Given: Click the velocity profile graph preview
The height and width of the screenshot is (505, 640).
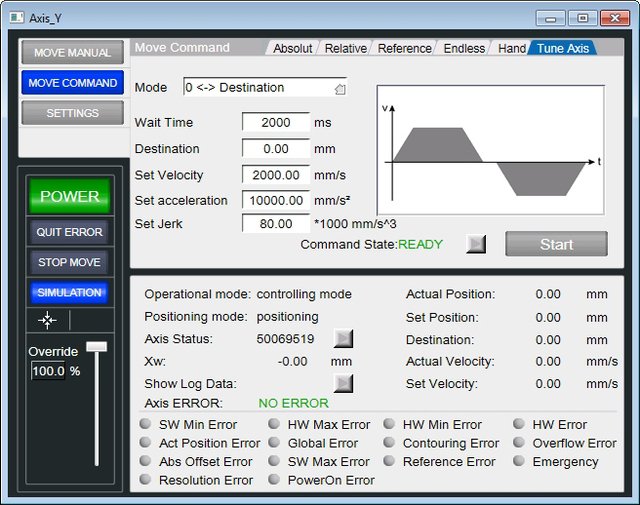Looking at the screenshot, I should pyautogui.click(x=491, y=150).
